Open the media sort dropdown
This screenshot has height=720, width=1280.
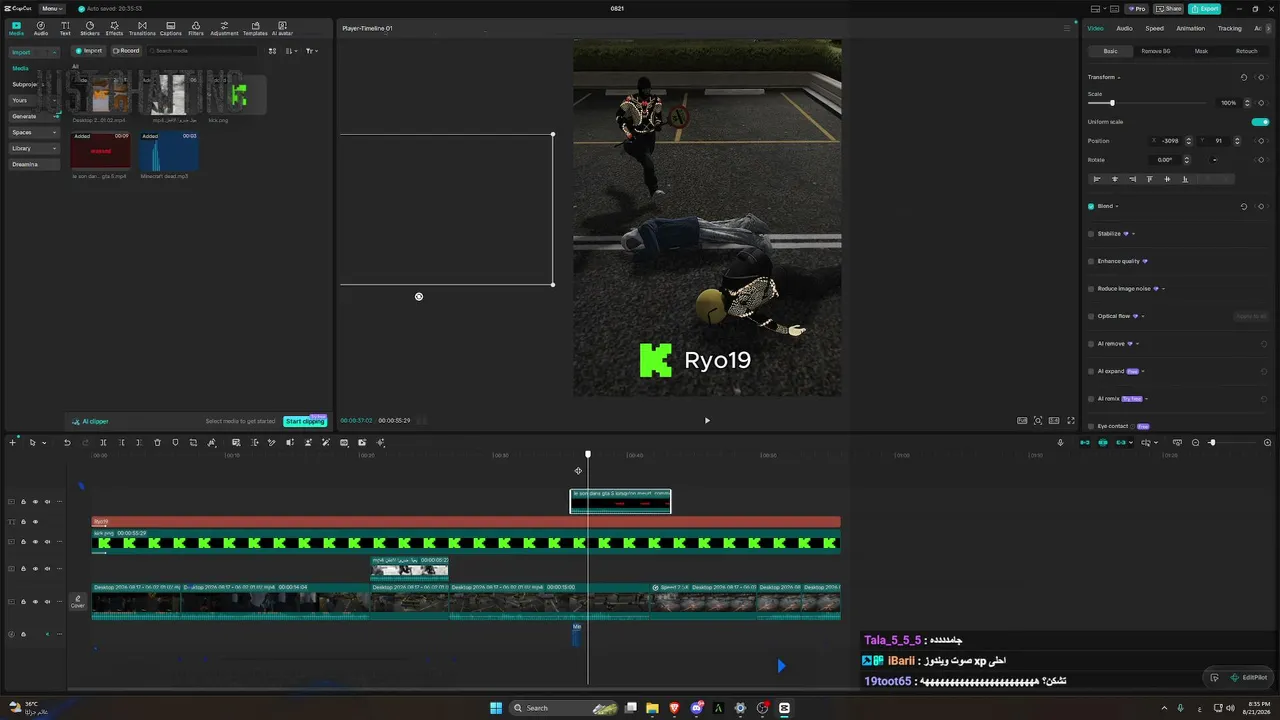291,51
